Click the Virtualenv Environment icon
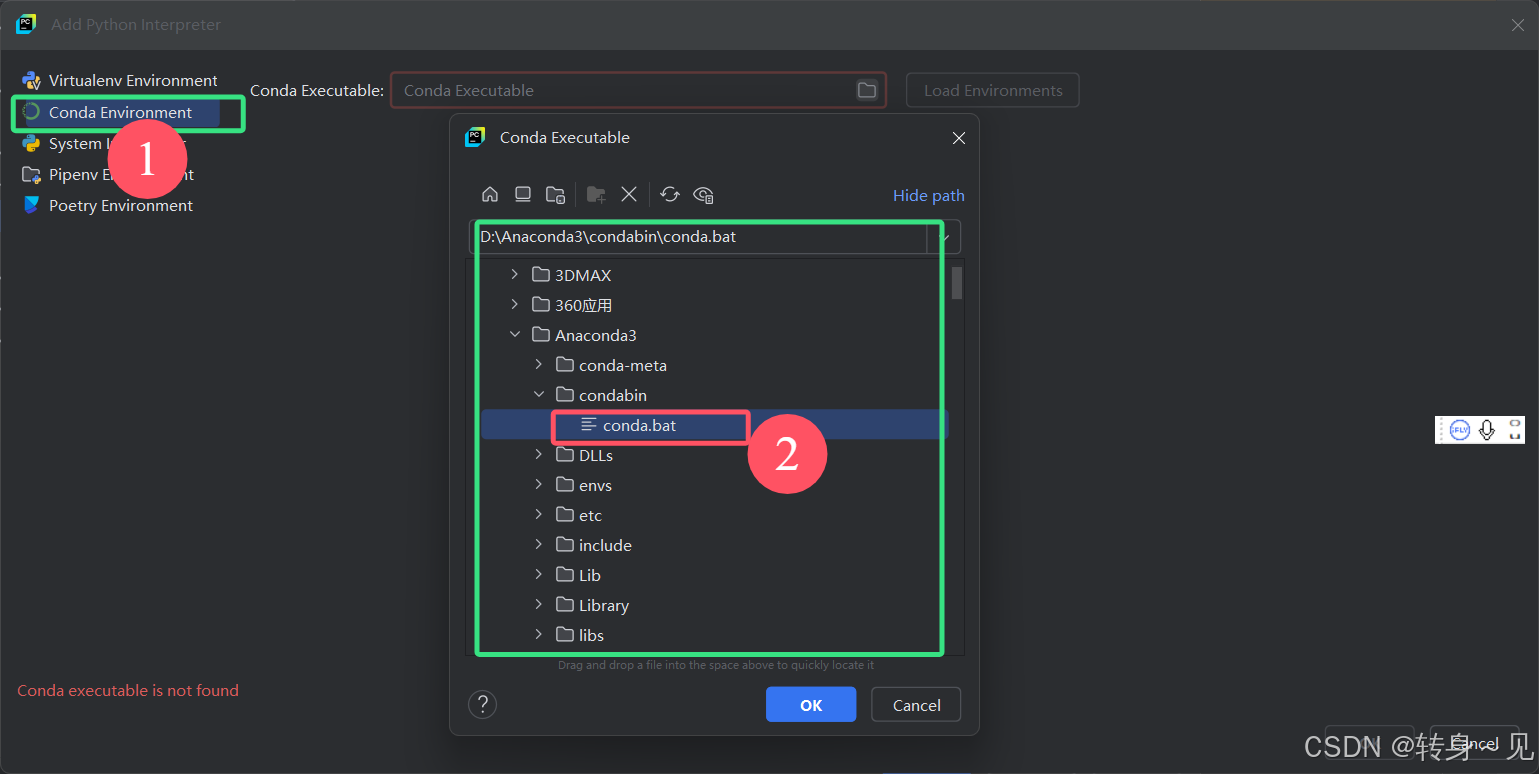This screenshot has width=1539, height=774. pyautogui.click(x=32, y=81)
